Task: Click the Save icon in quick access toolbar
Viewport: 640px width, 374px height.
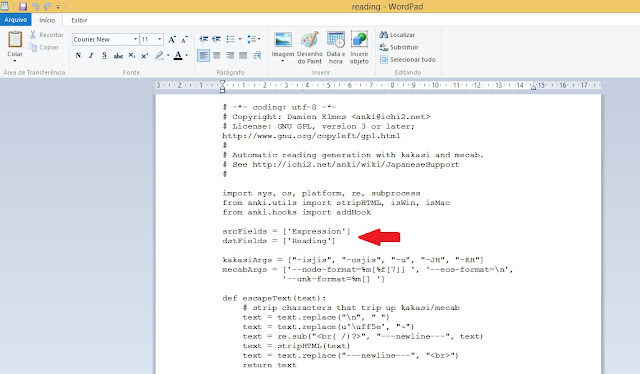Action: 22,7
